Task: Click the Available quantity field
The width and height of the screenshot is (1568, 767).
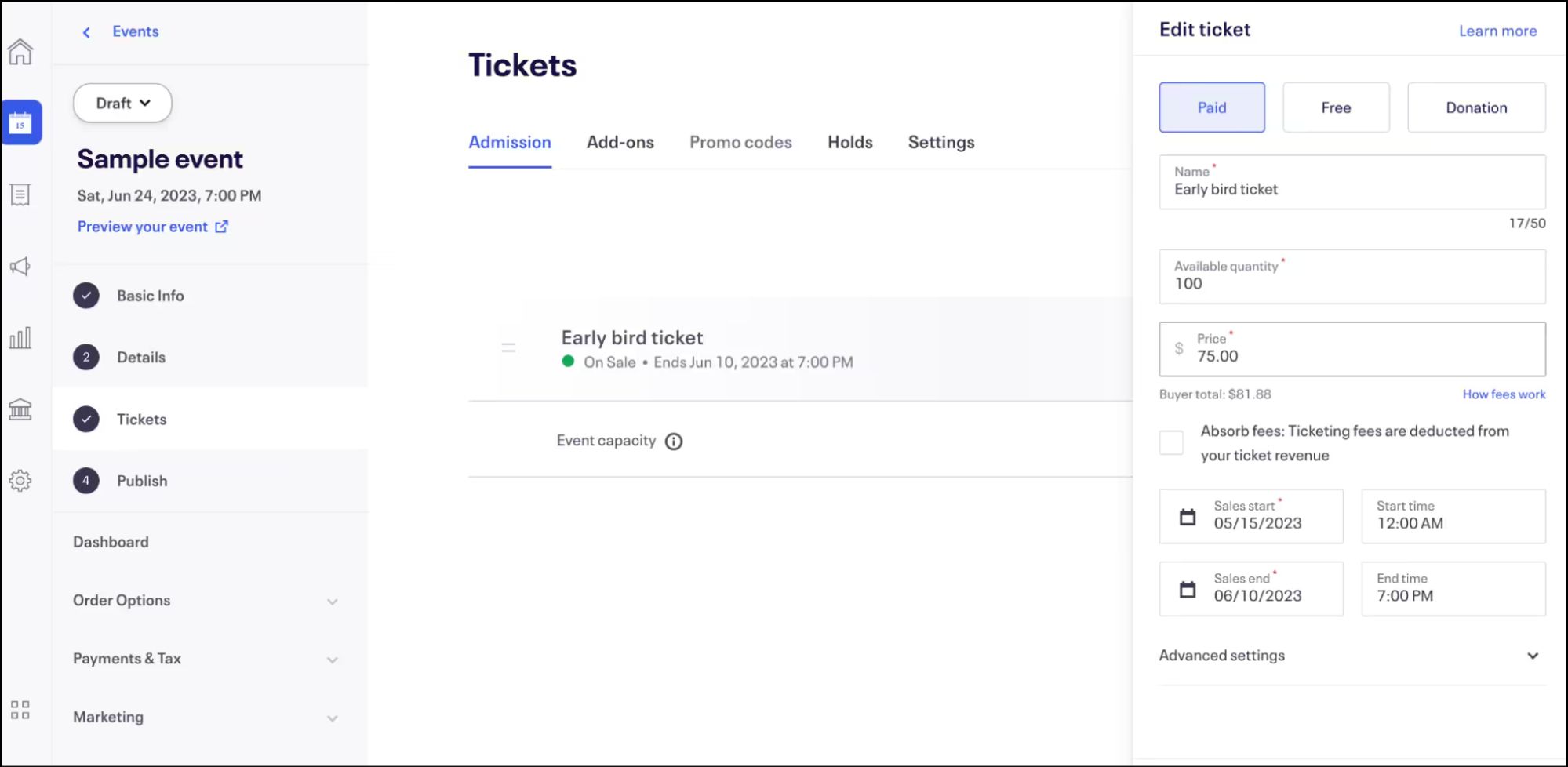Action: [x=1352, y=277]
